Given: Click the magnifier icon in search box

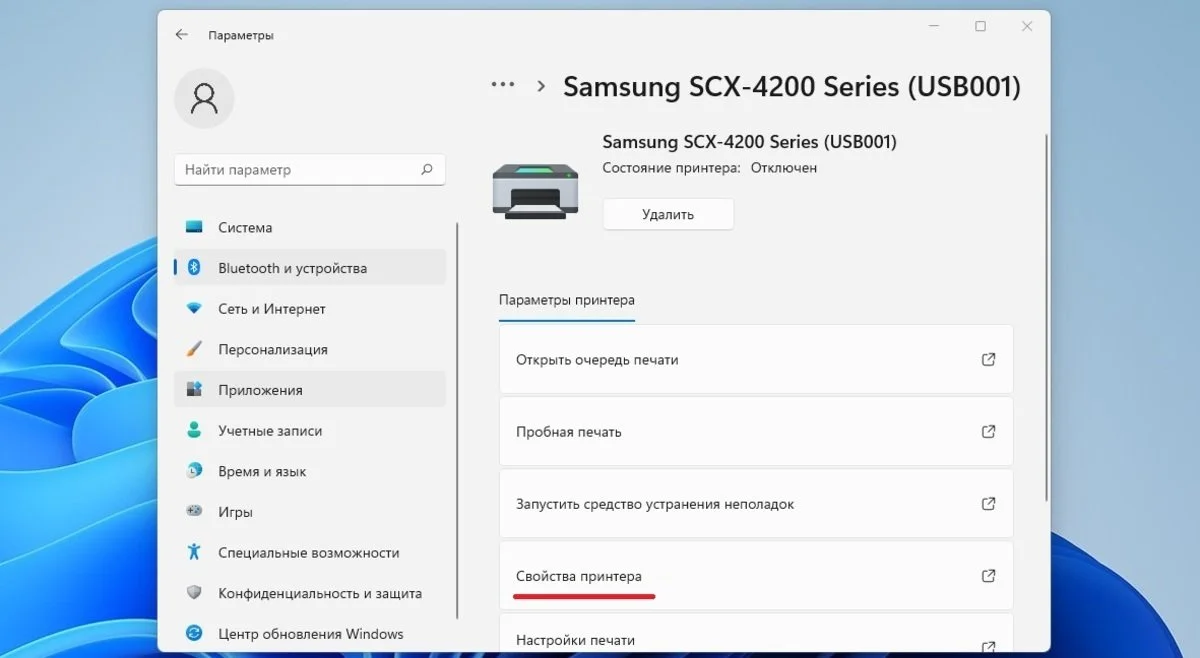Looking at the screenshot, I should pyautogui.click(x=427, y=170).
